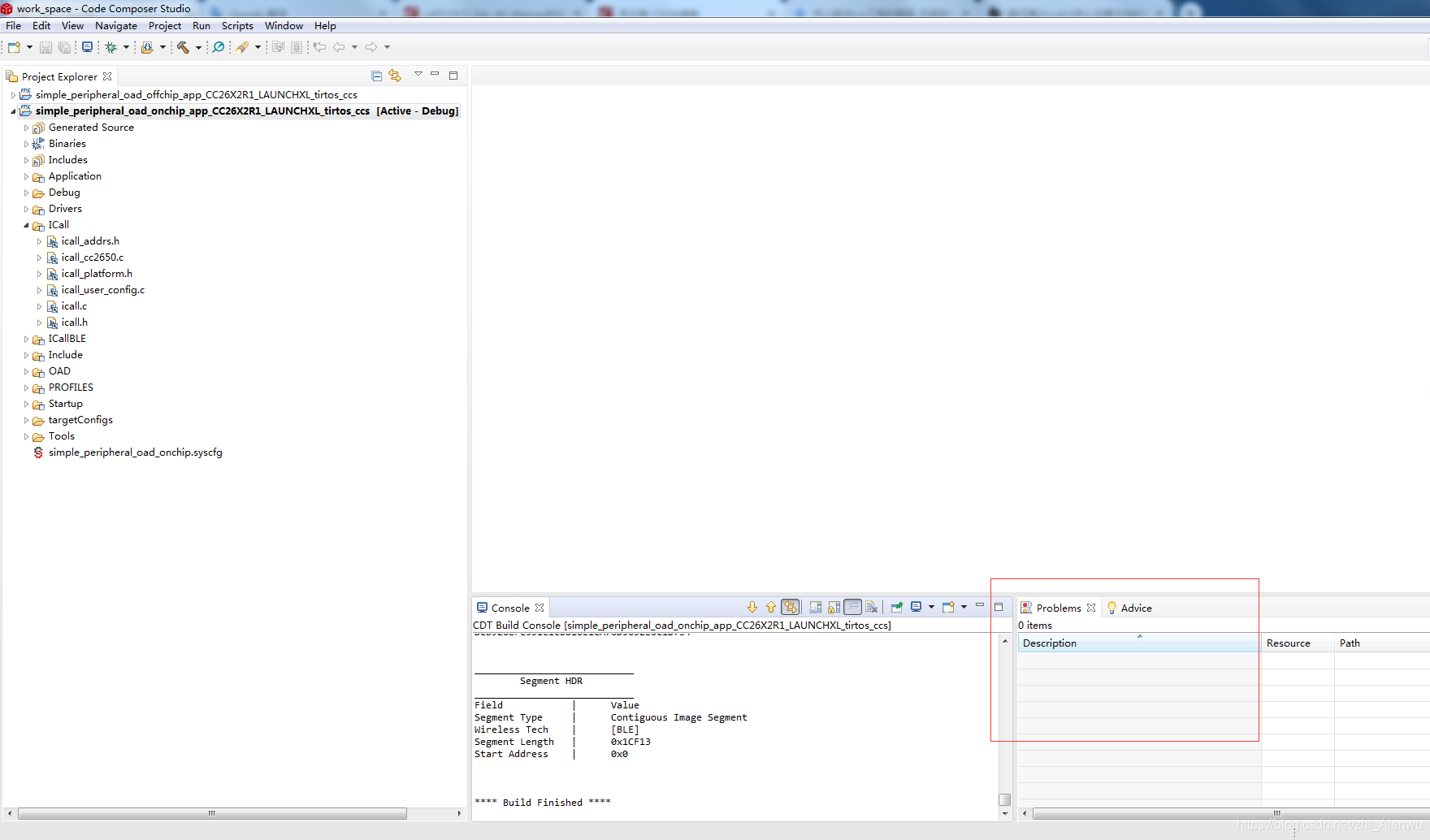Open the File menu
Screen dimensions: 1430x840
coord(13,26)
